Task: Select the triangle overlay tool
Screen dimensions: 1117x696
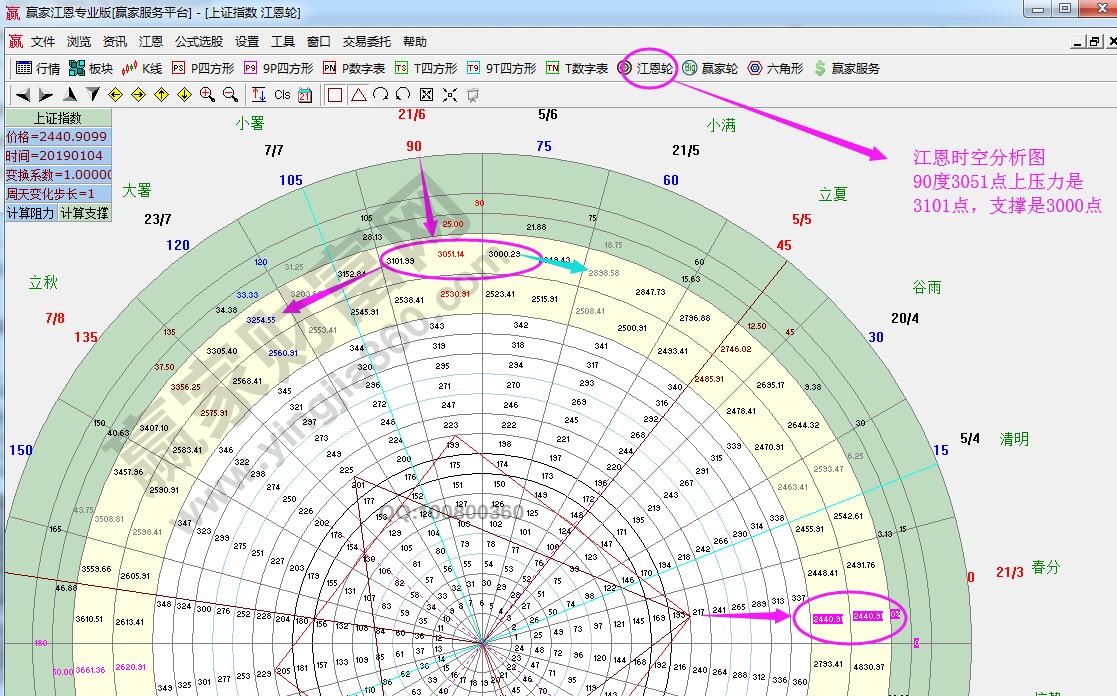Action: 358,95
